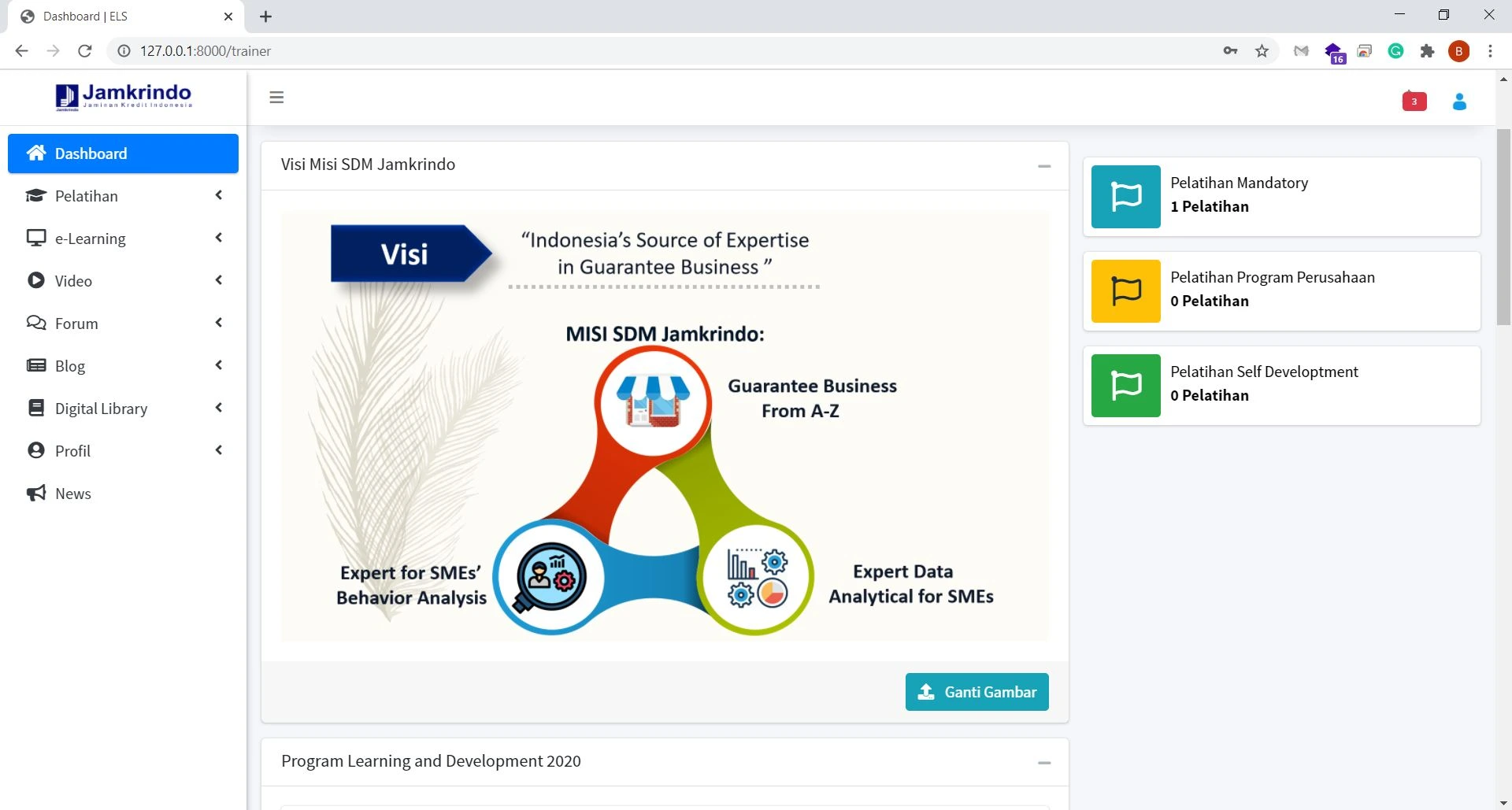This screenshot has width=1512, height=810.
Task: Click the Jamkrindo logo link
Action: [124, 97]
